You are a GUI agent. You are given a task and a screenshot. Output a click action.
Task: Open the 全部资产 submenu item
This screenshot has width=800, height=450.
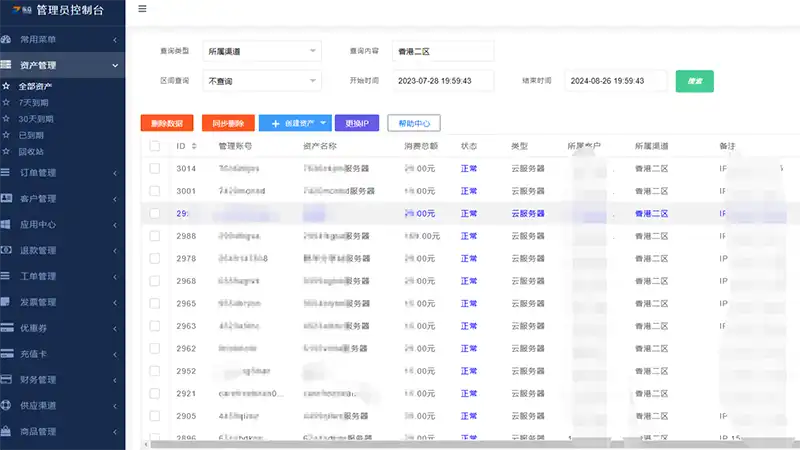pyautogui.click(x=35, y=86)
